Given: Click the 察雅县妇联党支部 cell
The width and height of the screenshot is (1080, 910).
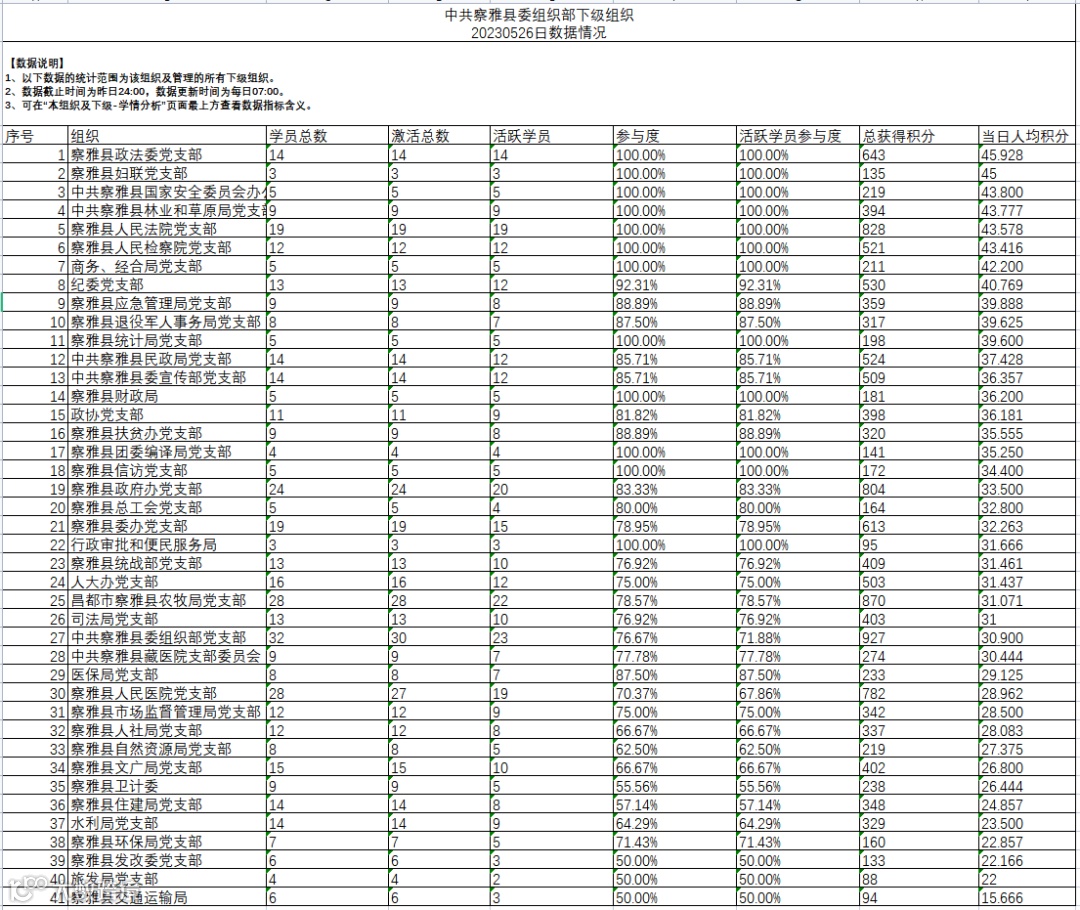Looking at the screenshot, I should [167, 173].
